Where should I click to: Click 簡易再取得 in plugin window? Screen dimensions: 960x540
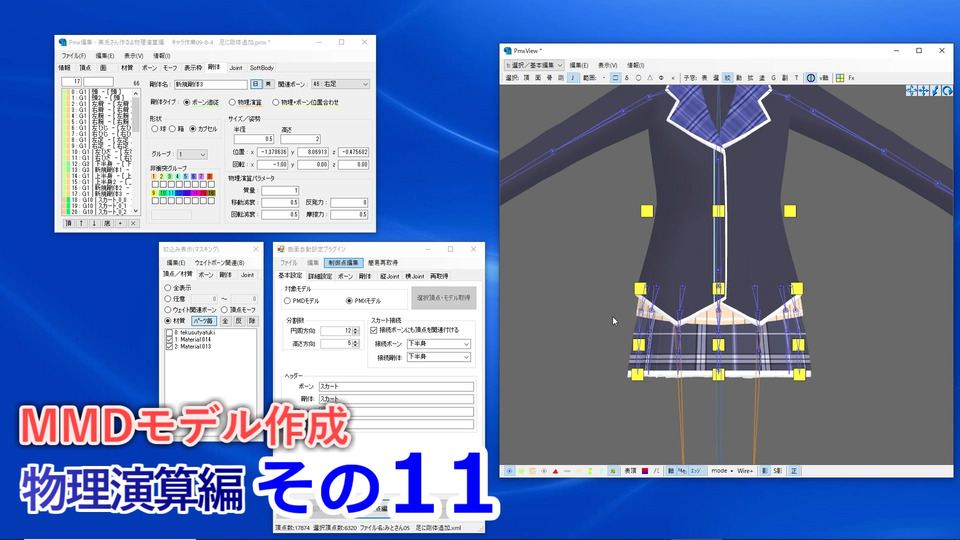click(383, 263)
